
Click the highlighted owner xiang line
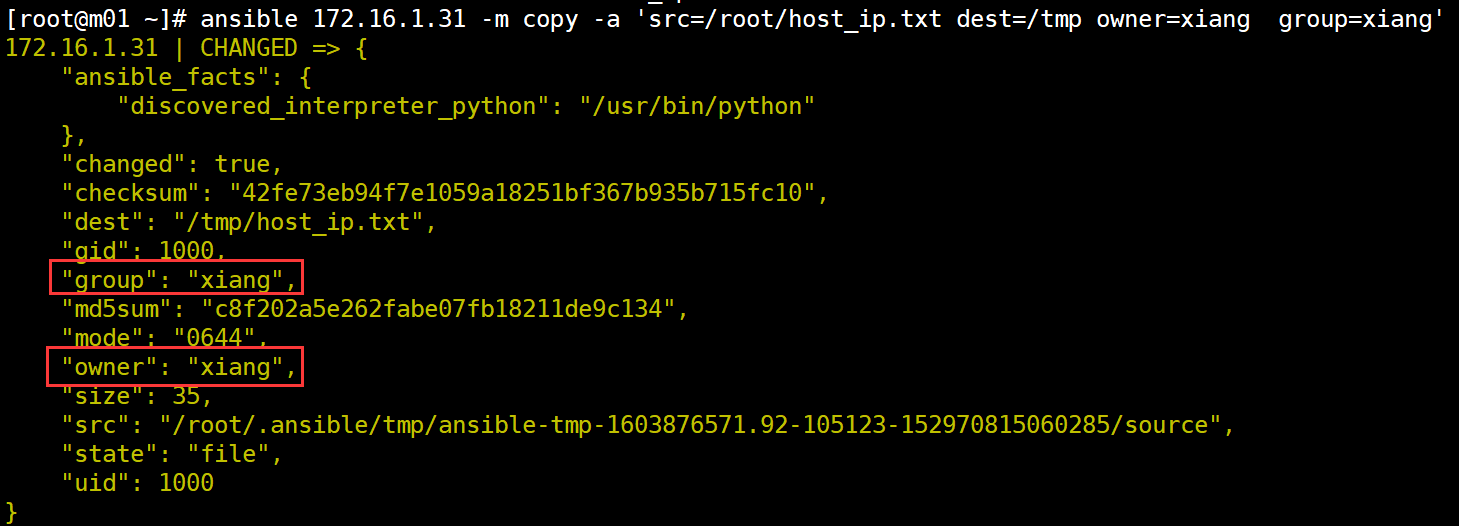point(175,367)
